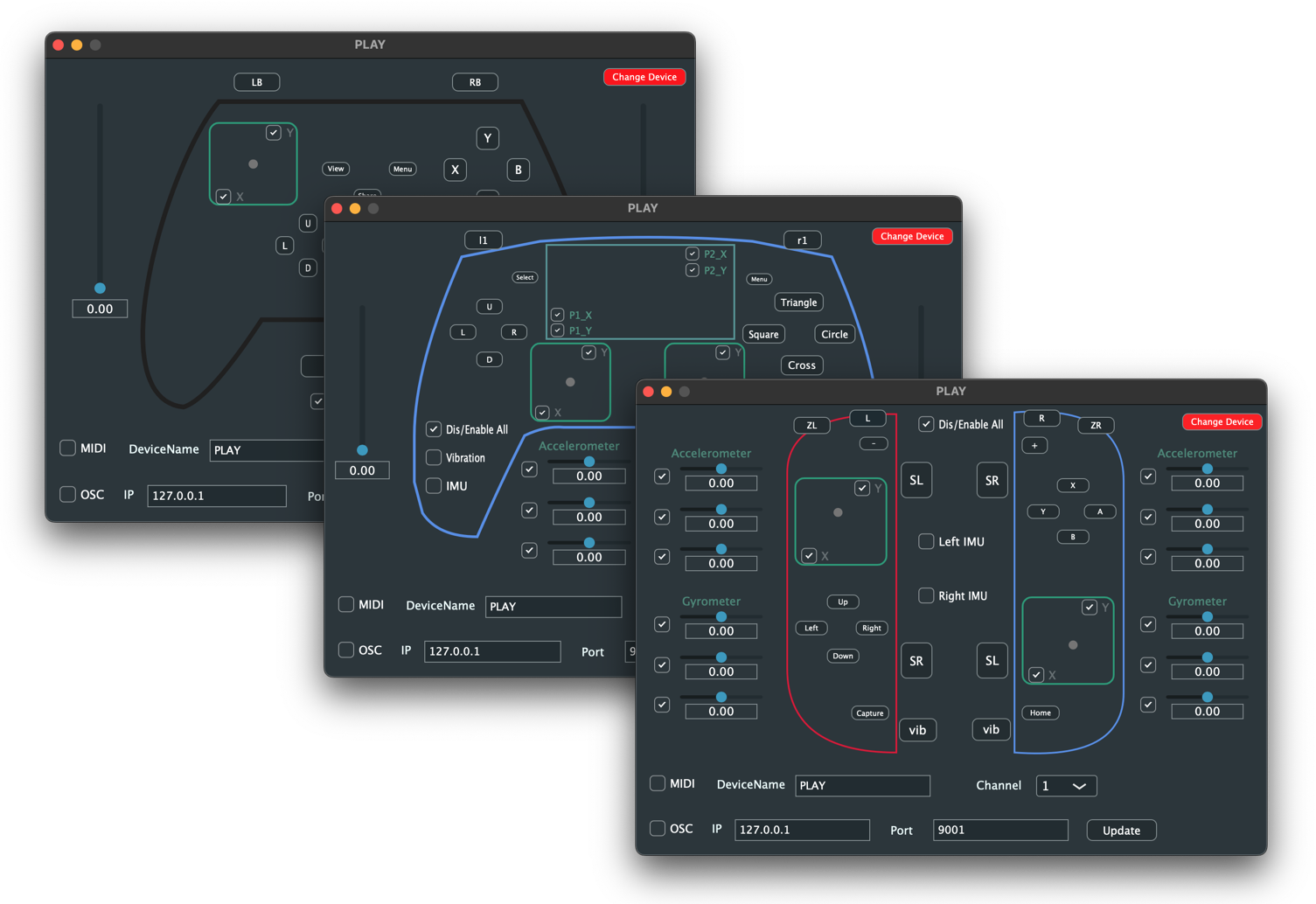Click the A face button on right Joy-Con
This screenshot has width=1316, height=904.
pos(1100,512)
